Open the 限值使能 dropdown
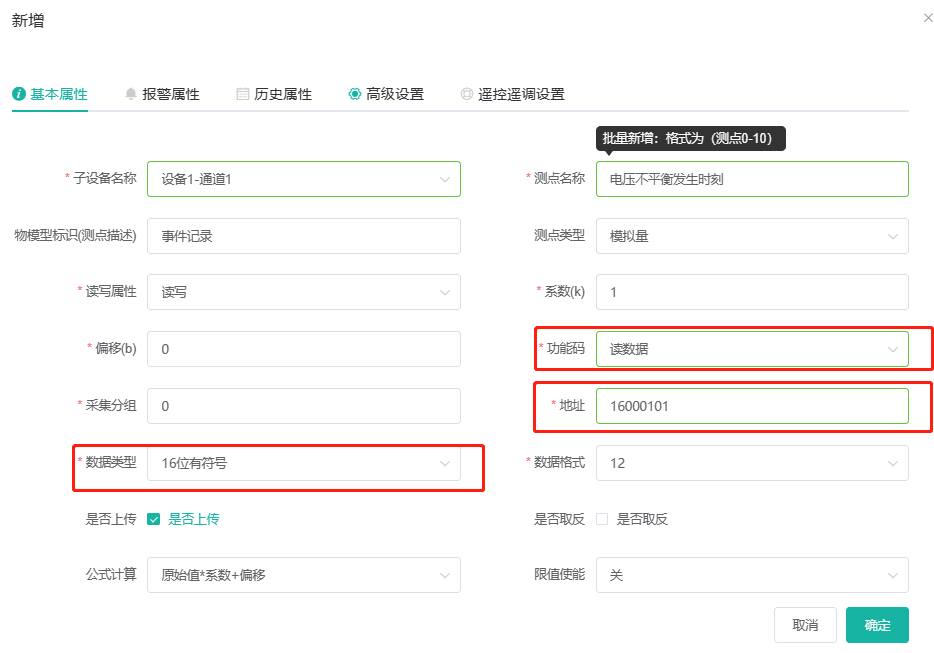Image resolution: width=934 pixels, height=653 pixels. pos(751,575)
